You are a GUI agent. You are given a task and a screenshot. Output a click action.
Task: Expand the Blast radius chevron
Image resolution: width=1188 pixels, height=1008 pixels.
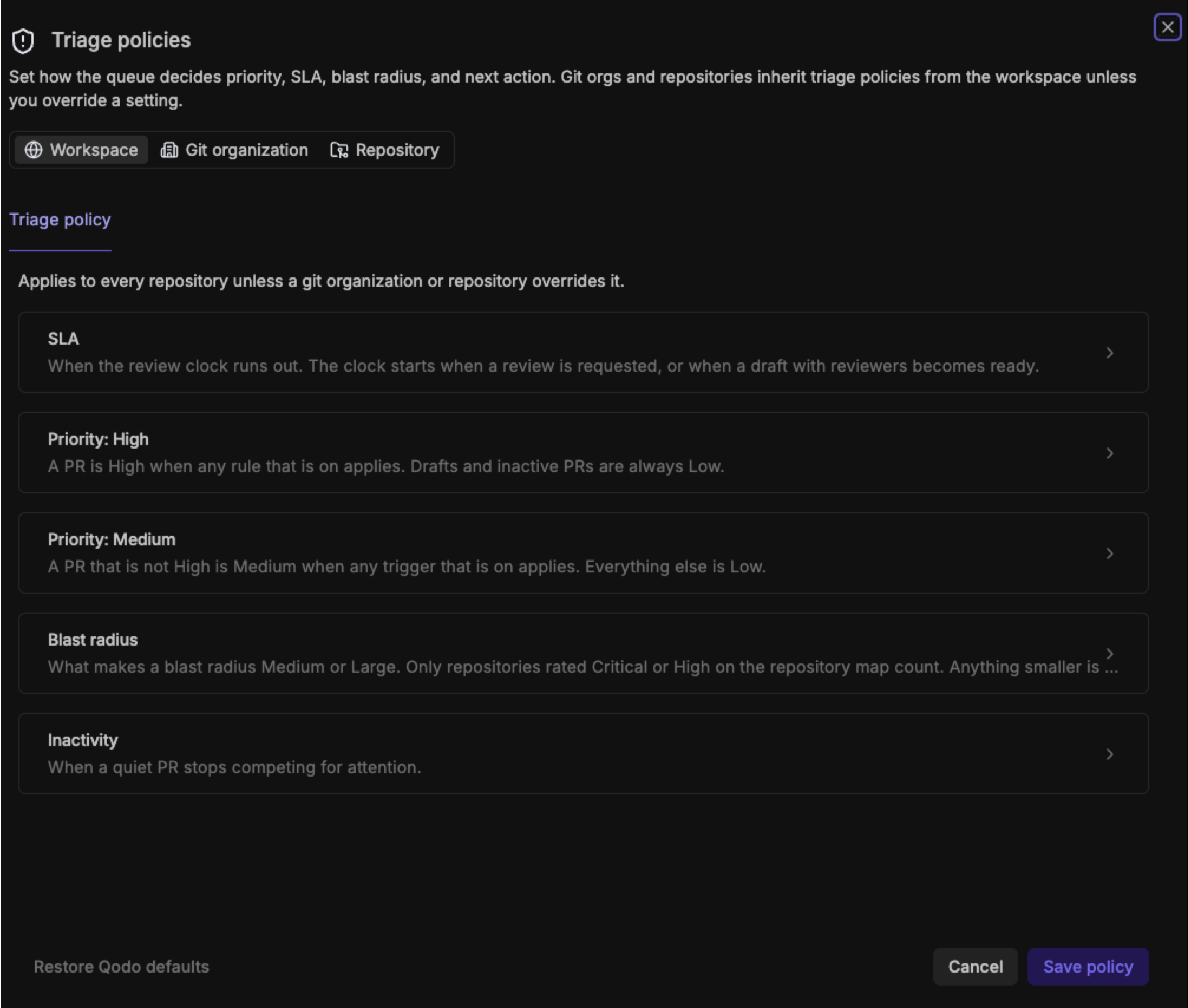pyautogui.click(x=1110, y=653)
